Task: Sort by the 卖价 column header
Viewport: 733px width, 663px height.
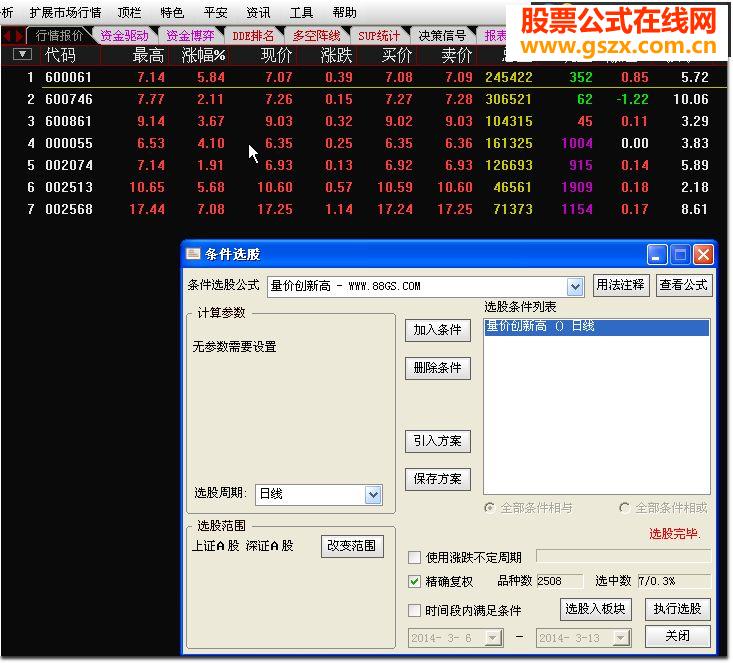Action: coord(456,55)
